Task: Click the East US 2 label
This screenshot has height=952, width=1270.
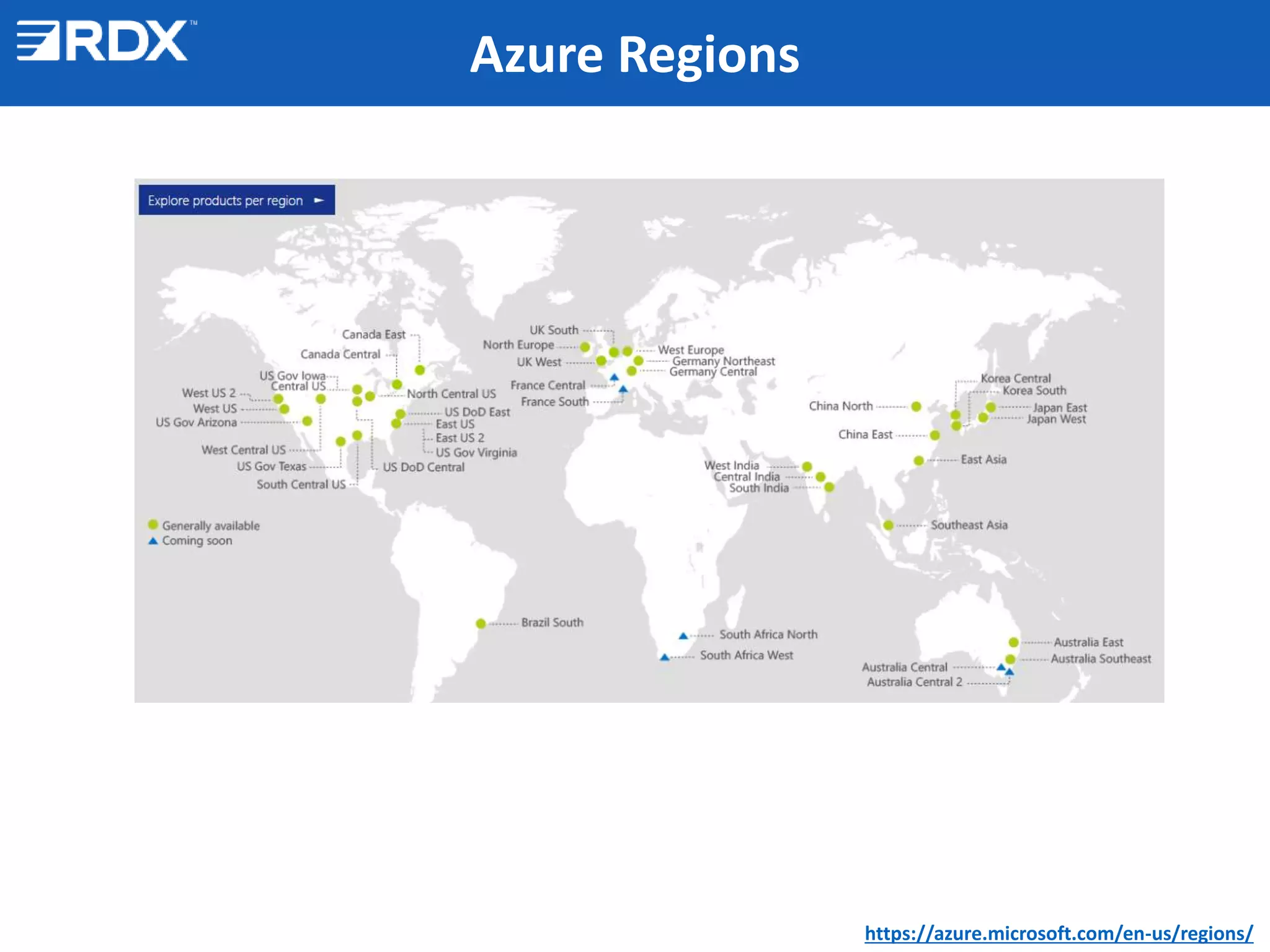Action: point(460,438)
